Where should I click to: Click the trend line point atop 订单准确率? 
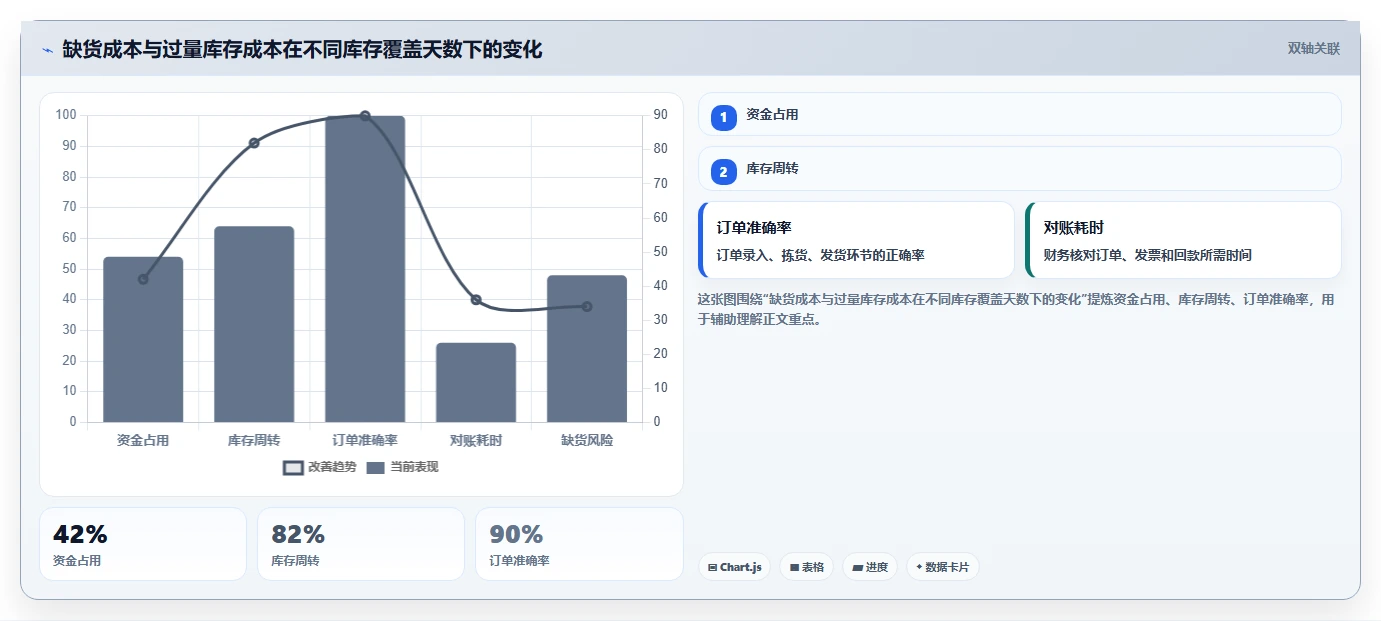pyautogui.click(x=365, y=116)
